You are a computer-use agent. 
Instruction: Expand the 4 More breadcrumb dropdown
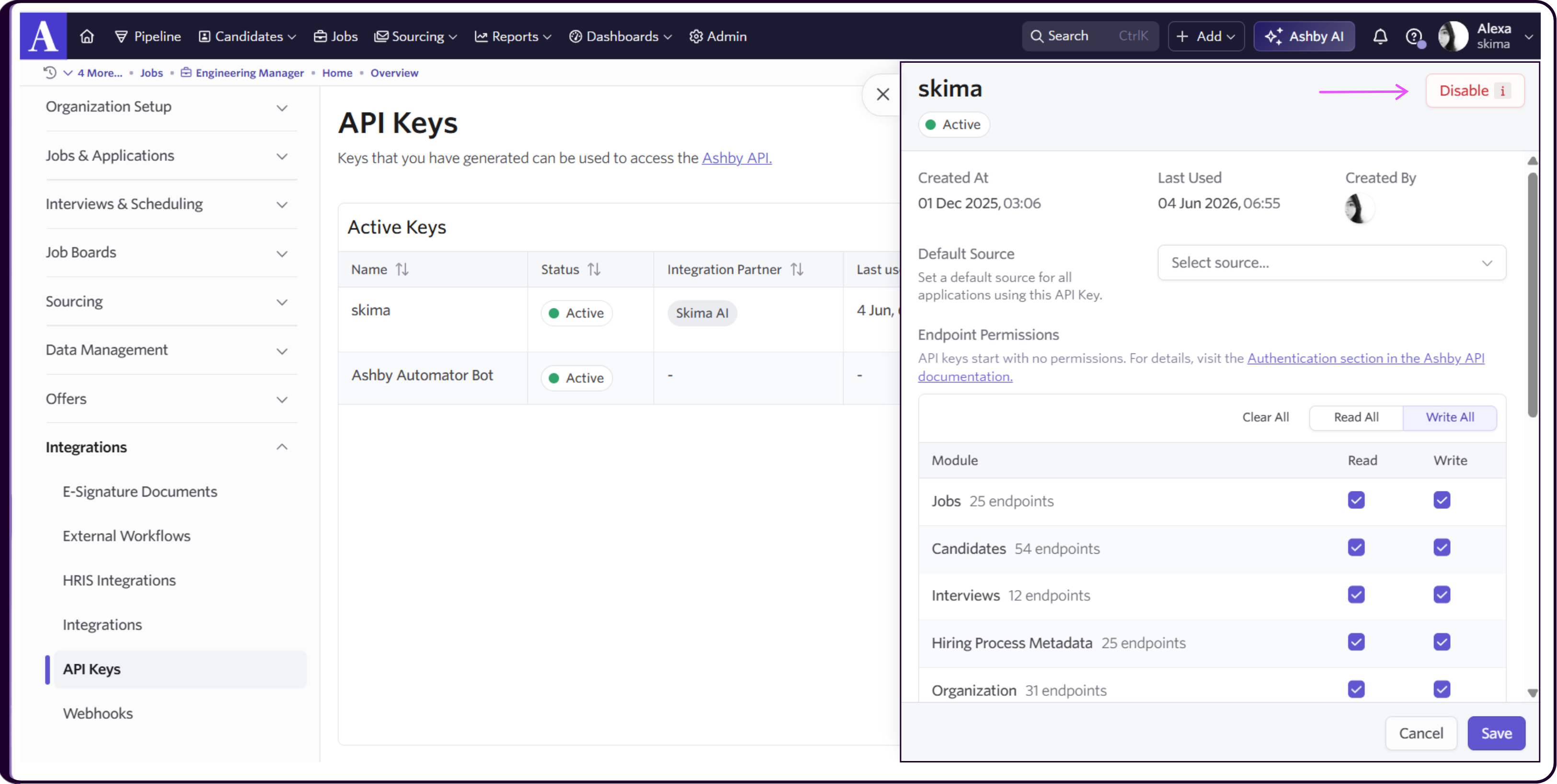click(x=93, y=72)
